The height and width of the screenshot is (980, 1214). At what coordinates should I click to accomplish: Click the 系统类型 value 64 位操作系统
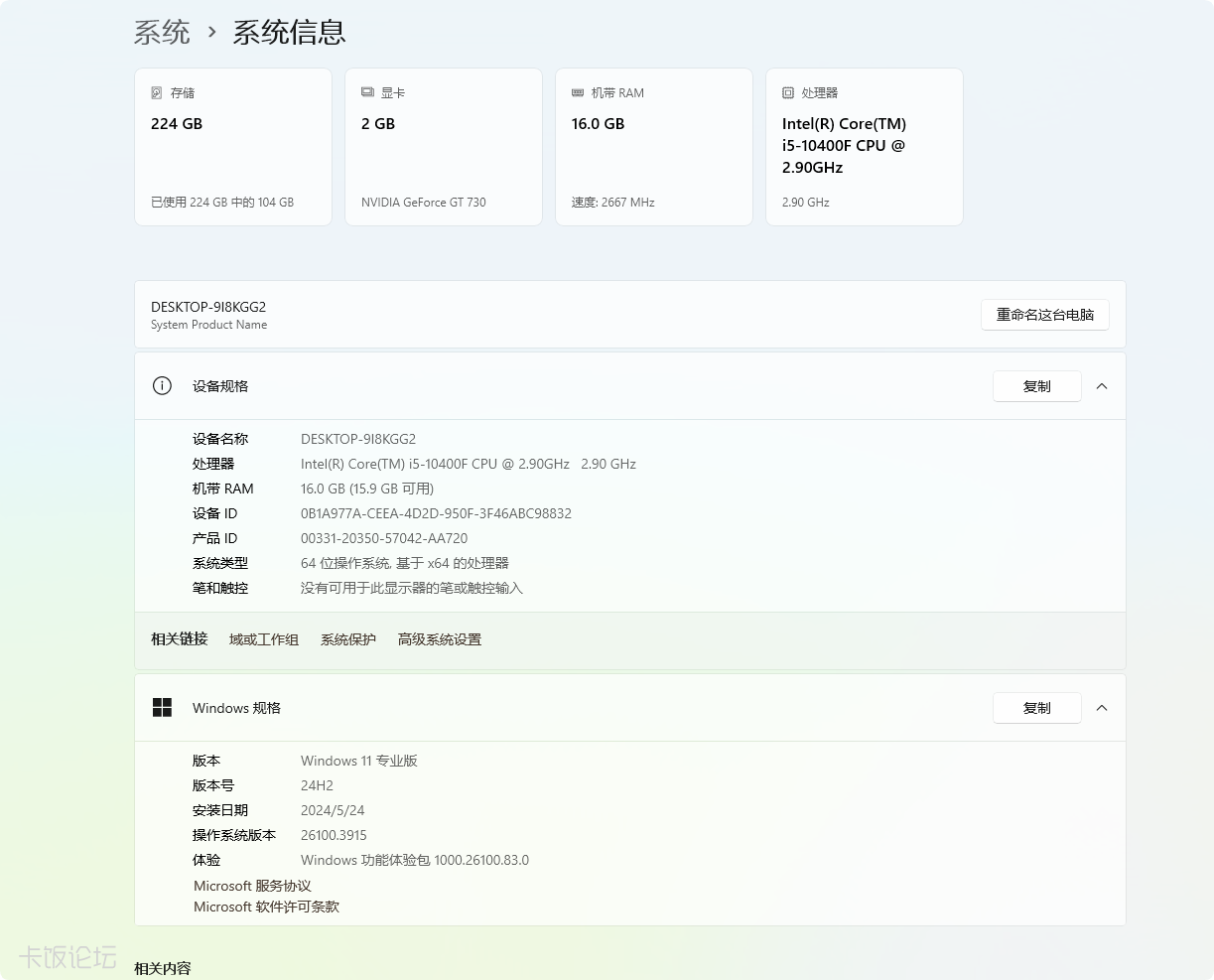pyautogui.click(x=405, y=563)
